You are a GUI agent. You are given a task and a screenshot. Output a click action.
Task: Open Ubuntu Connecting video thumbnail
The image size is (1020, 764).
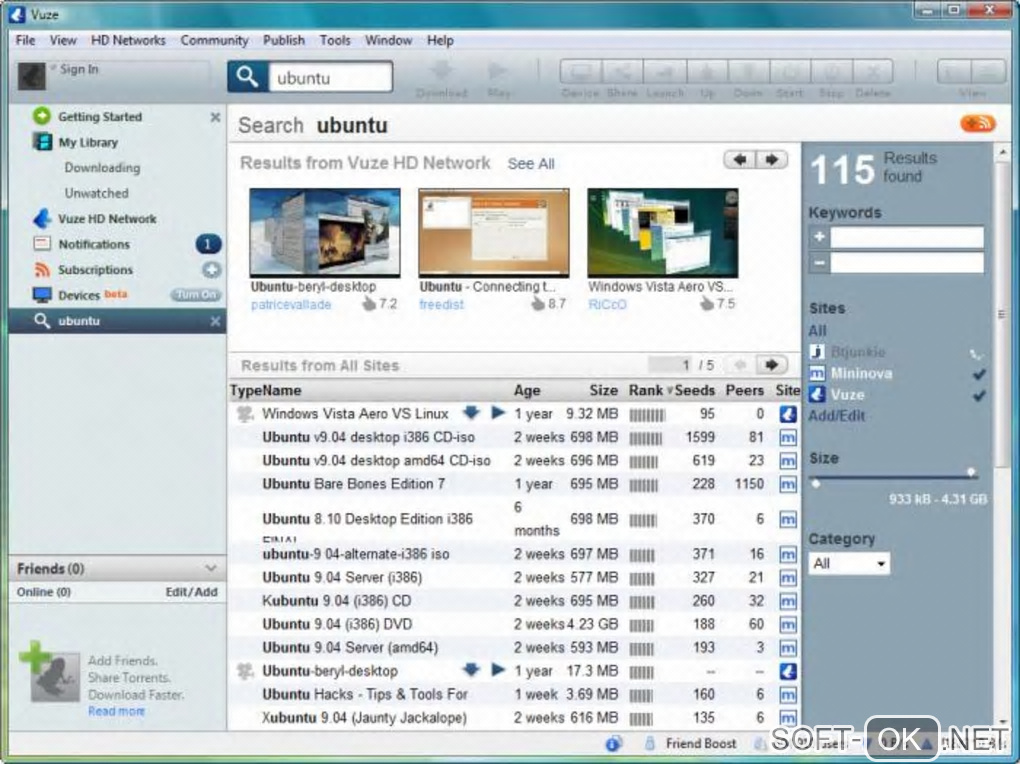tap(494, 232)
